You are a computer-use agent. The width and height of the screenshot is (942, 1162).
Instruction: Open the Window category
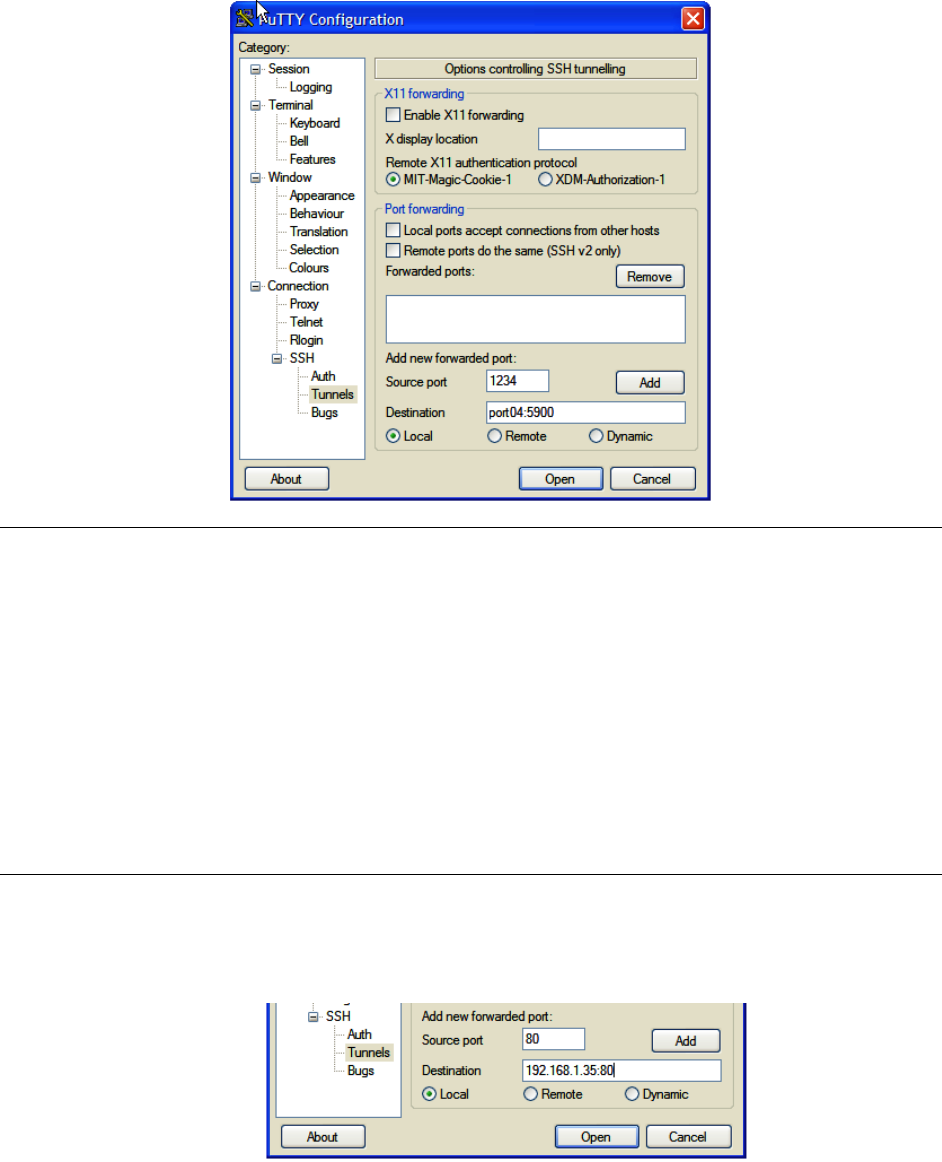(x=290, y=177)
